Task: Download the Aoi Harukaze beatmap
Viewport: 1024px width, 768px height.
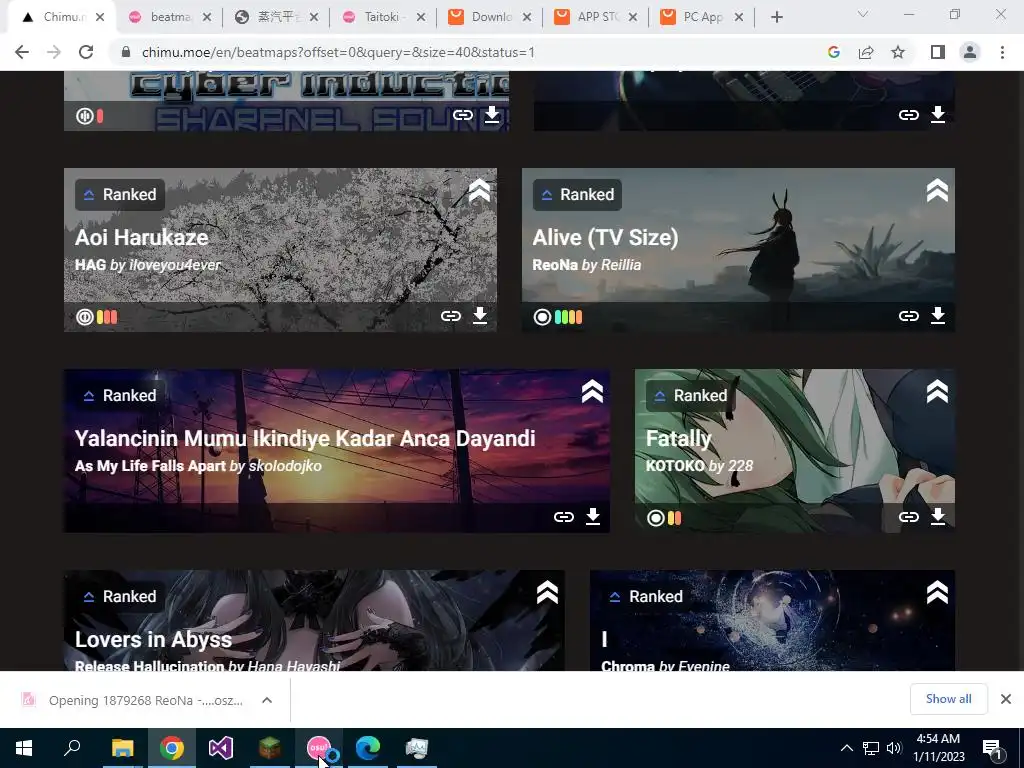Action: [x=480, y=315]
